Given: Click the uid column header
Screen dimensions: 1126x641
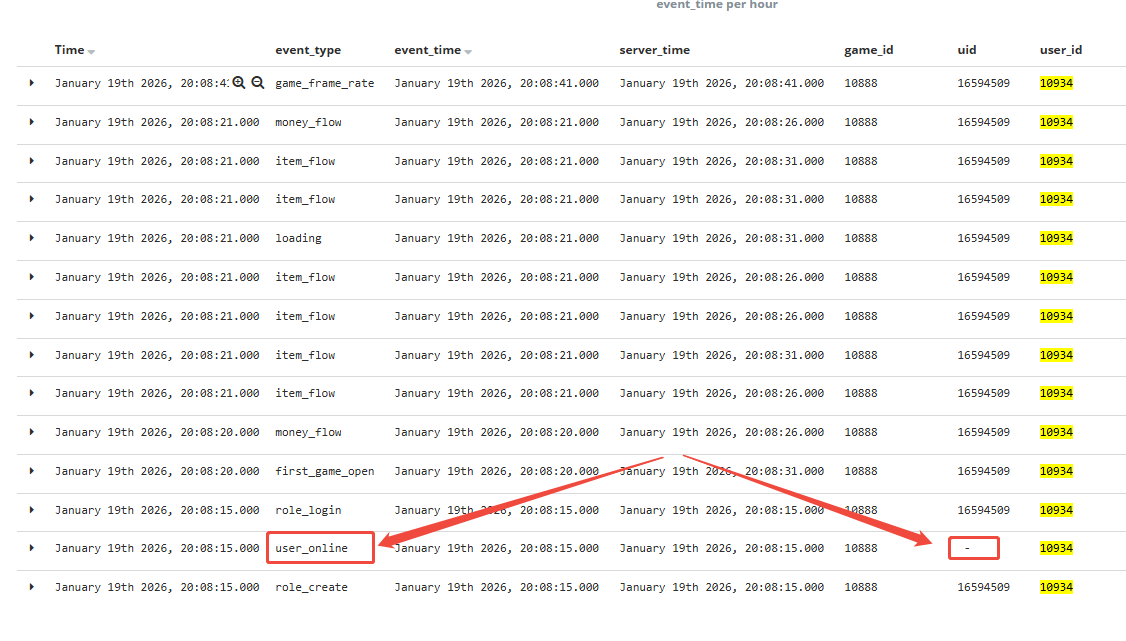Looking at the screenshot, I should coord(966,50).
